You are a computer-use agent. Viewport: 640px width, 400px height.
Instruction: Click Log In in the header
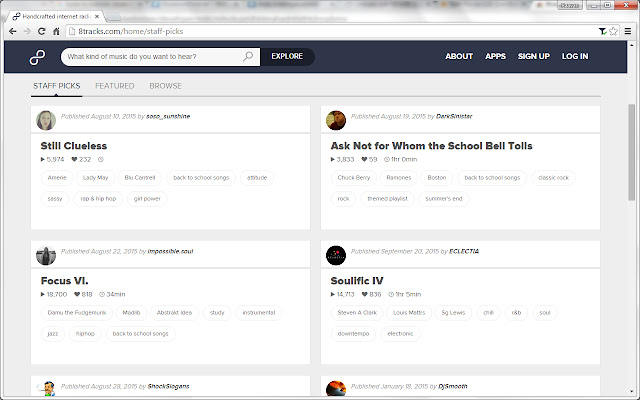point(575,56)
